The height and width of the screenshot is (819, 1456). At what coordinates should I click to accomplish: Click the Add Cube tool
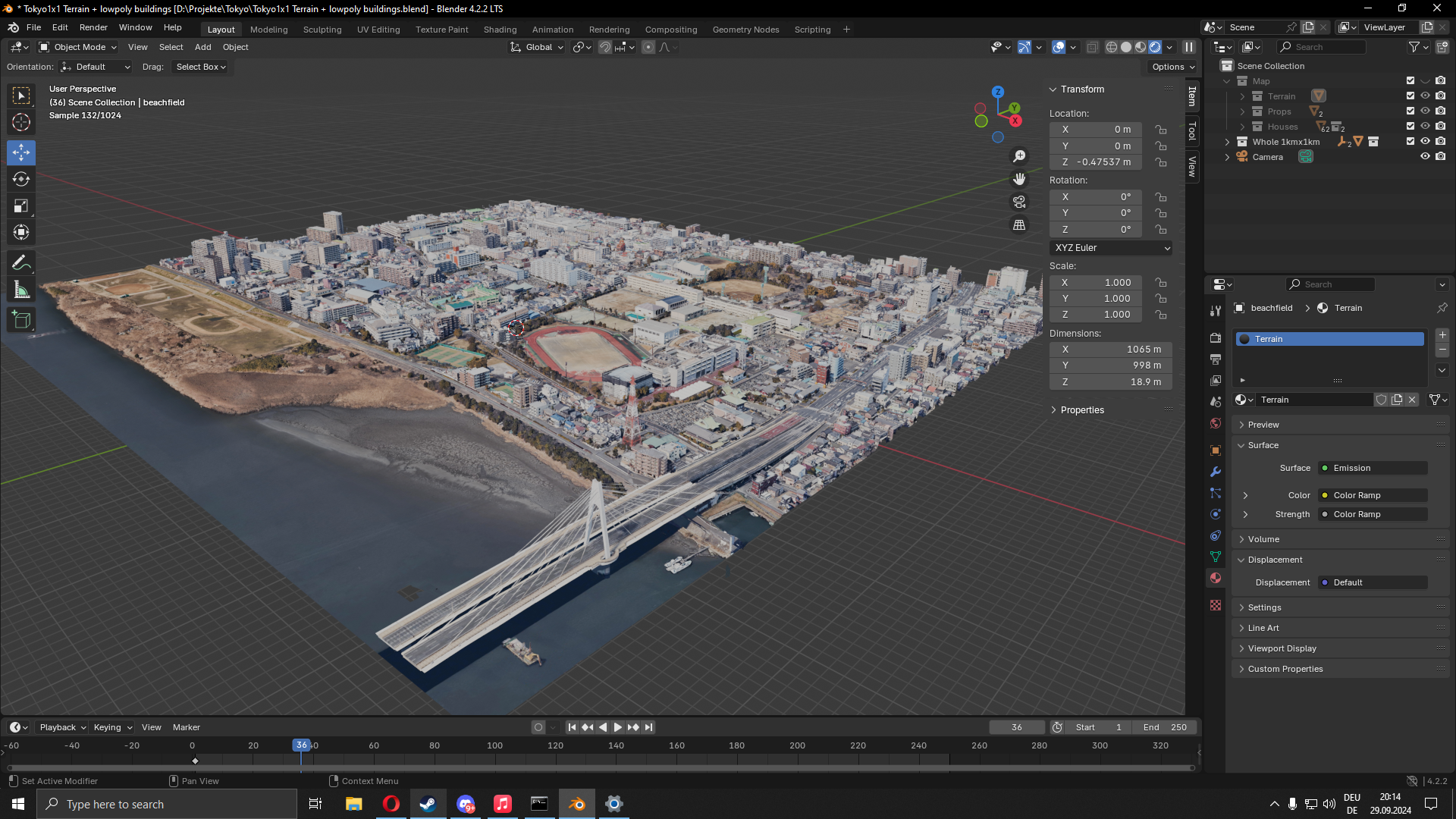click(x=21, y=319)
